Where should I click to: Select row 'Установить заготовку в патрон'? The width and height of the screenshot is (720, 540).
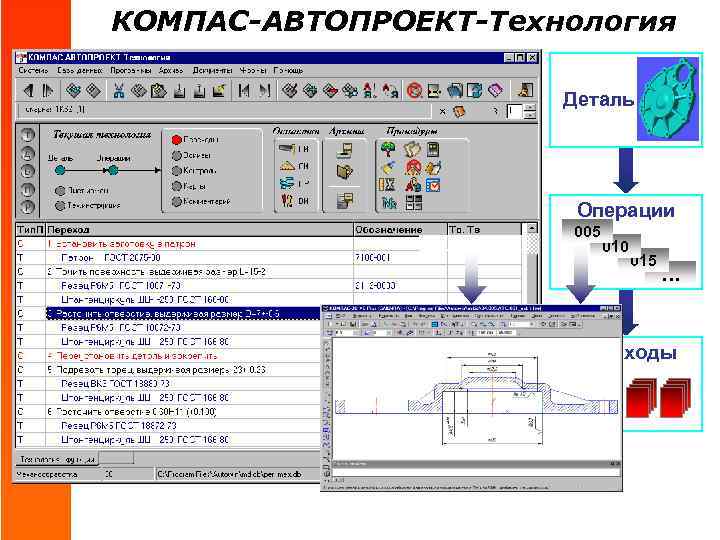pos(269,244)
